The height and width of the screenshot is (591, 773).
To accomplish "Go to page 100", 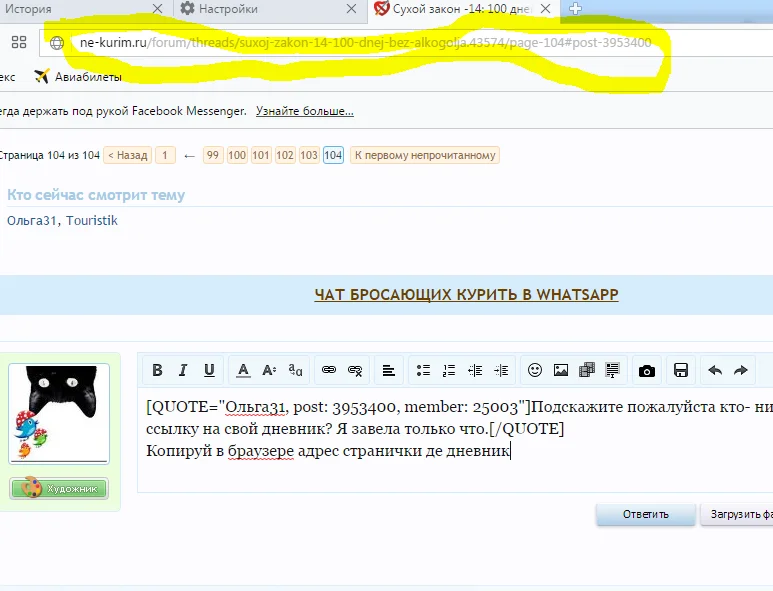I will (237, 155).
